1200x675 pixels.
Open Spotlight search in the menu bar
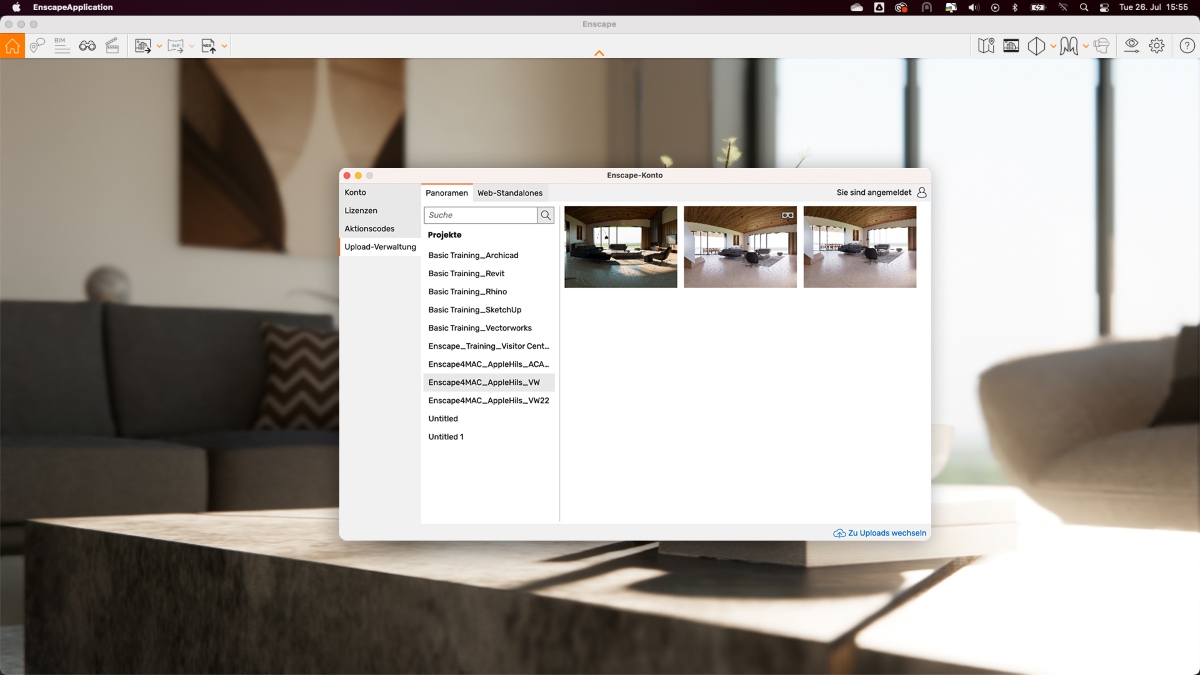coord(1084,7)
